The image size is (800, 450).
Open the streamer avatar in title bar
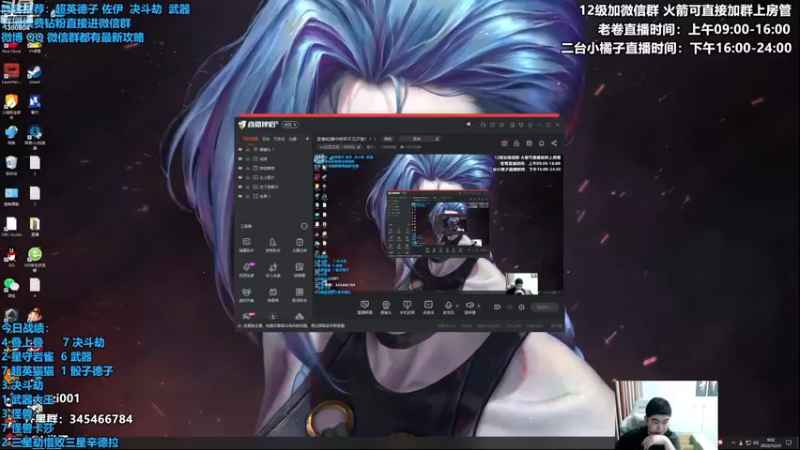[x=469, y=124]
